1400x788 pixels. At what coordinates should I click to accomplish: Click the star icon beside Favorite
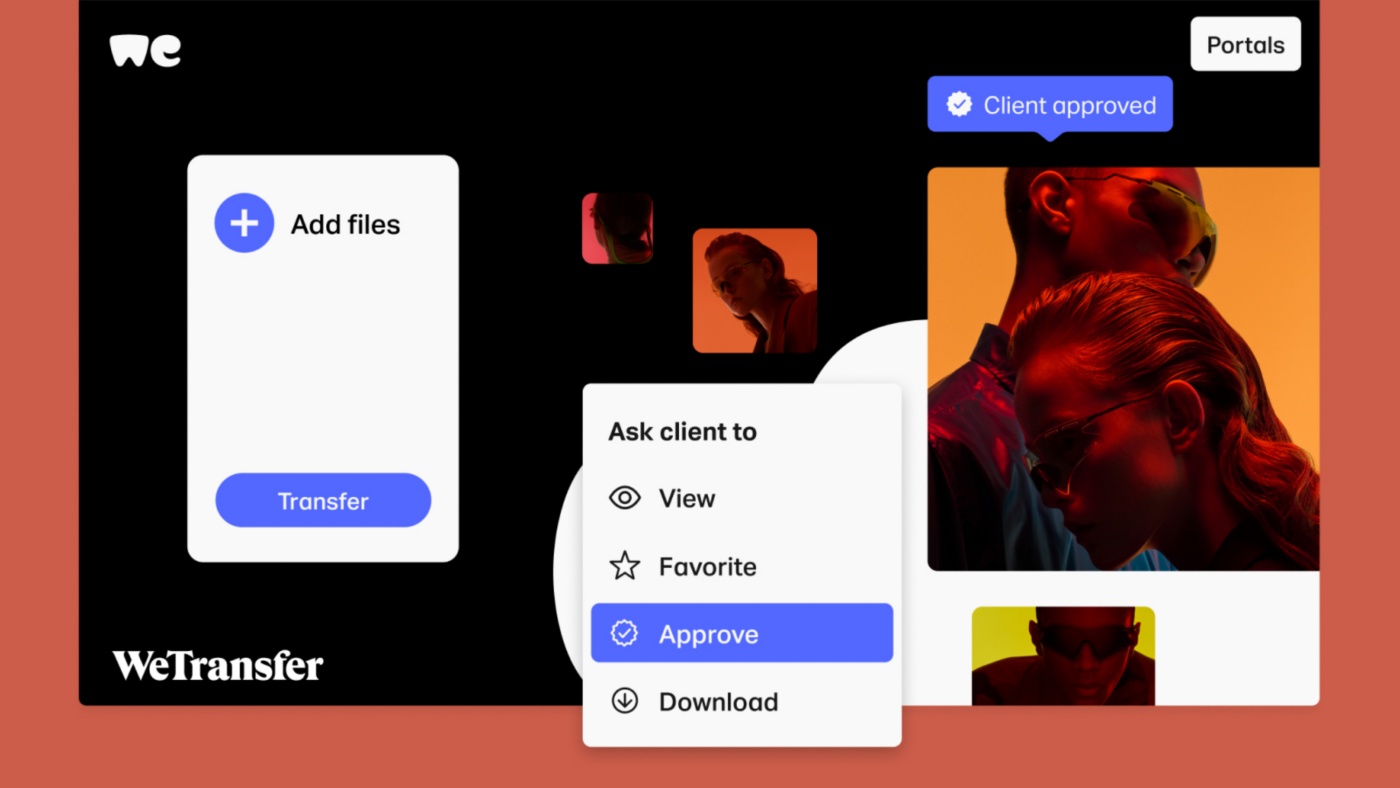click(x=625, y=566)
